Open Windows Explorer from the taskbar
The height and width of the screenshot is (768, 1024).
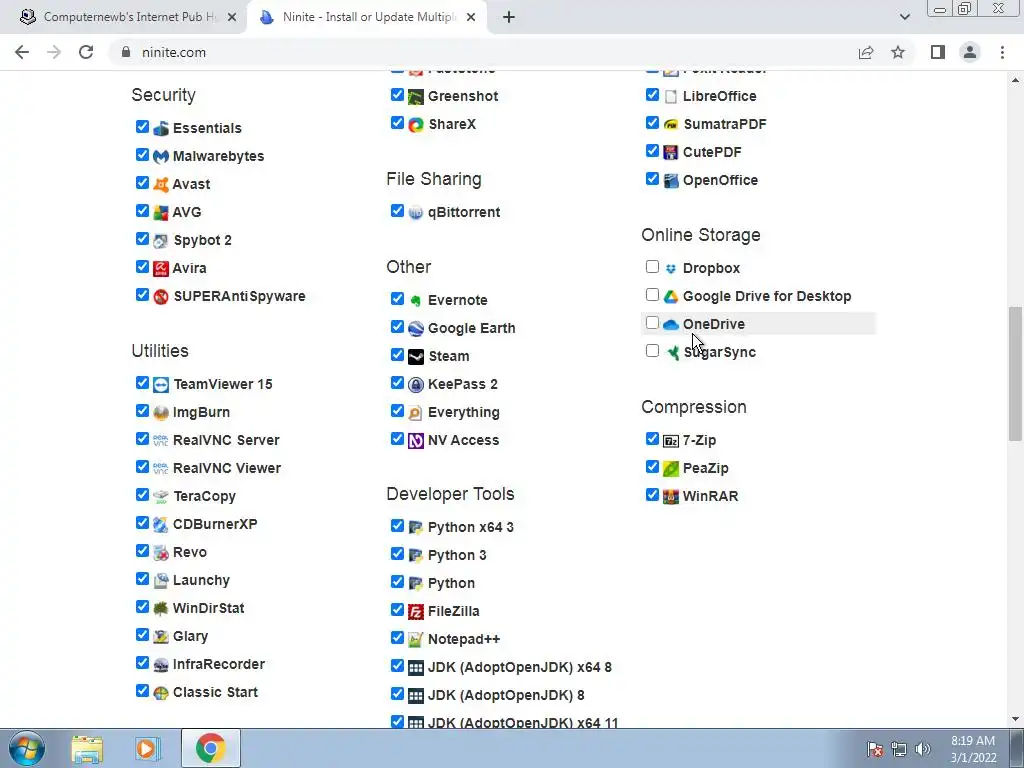coord(87,749)
